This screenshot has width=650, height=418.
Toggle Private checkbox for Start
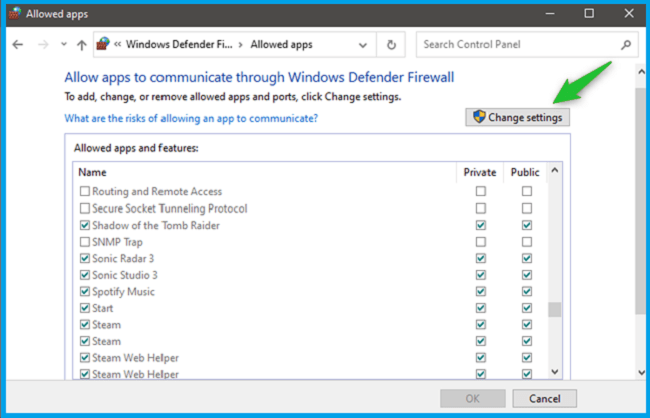click(x=480, y=308)
